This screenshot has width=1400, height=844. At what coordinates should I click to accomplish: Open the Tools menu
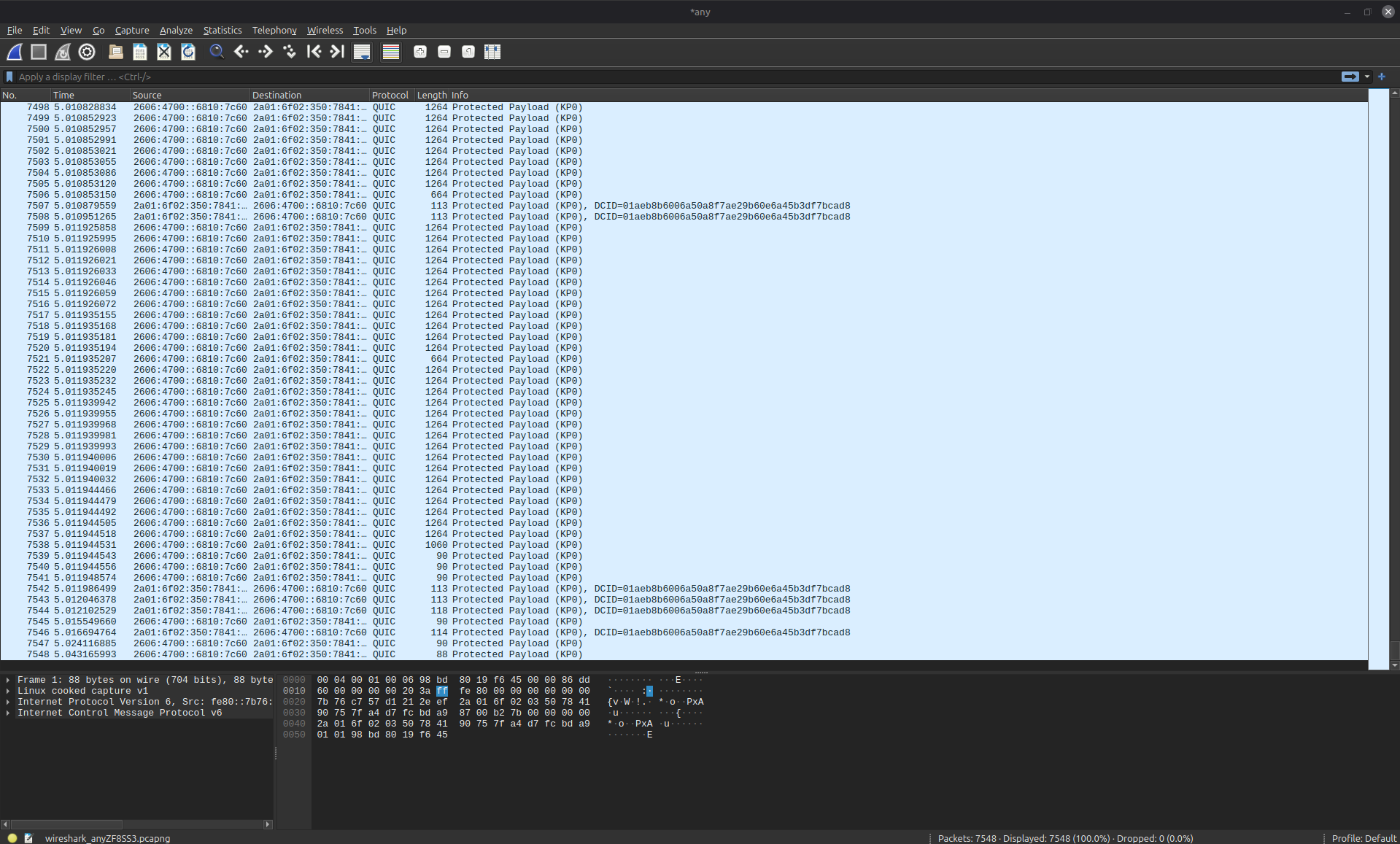point(365,30)
